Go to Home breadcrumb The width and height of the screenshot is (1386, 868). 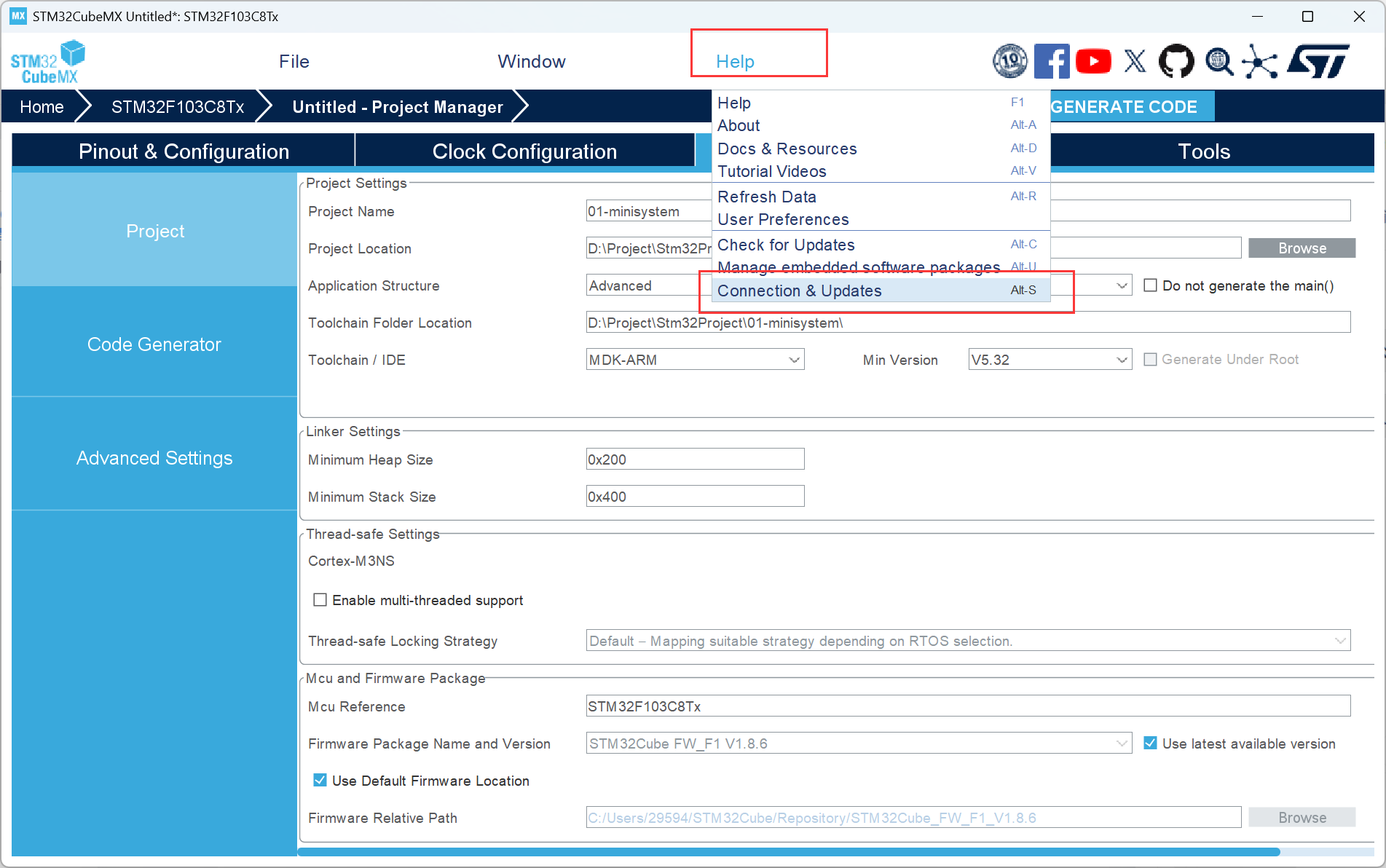(x=42, y=107)
